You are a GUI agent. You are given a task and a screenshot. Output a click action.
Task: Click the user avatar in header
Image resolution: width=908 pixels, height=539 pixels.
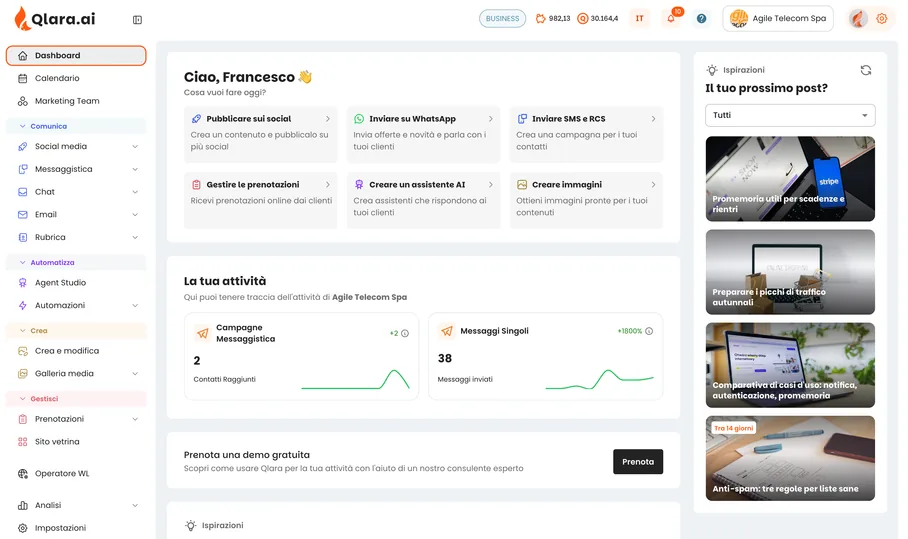858,19
